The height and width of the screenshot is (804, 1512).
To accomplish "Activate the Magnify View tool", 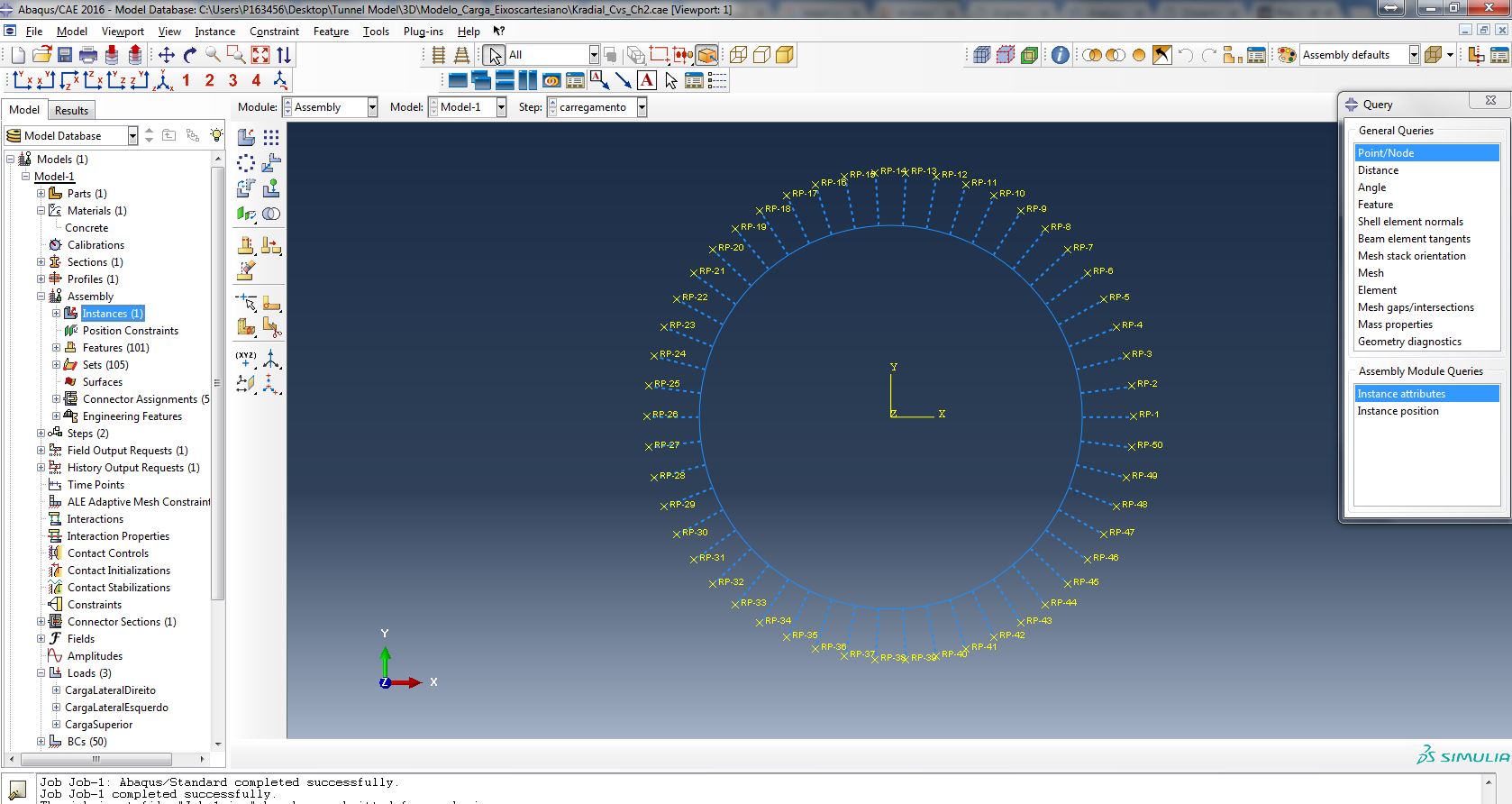I will point(214,55).
